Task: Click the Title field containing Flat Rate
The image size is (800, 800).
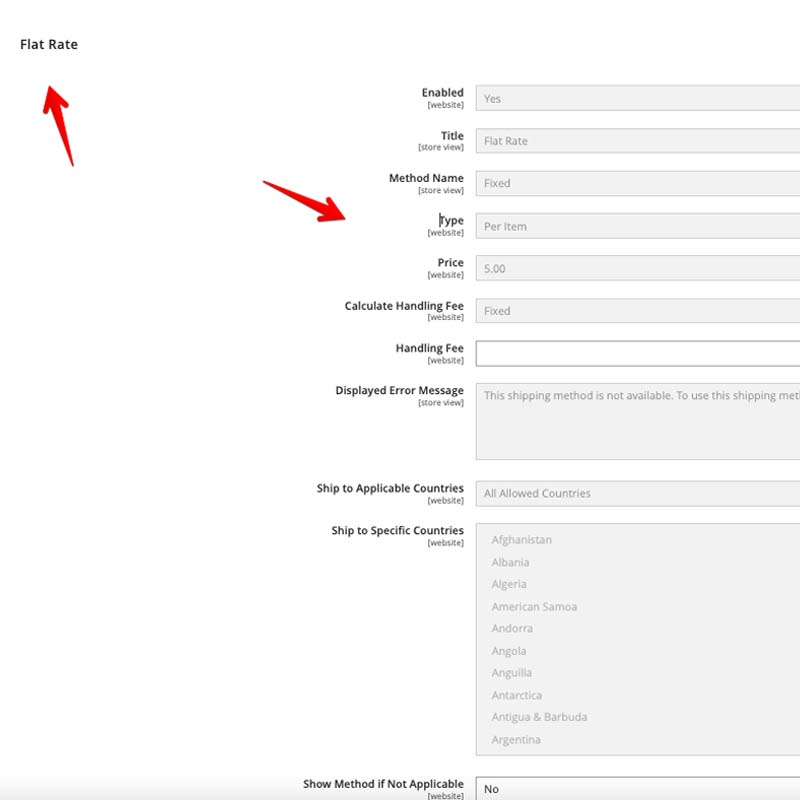Action: [x=637, y=141]
